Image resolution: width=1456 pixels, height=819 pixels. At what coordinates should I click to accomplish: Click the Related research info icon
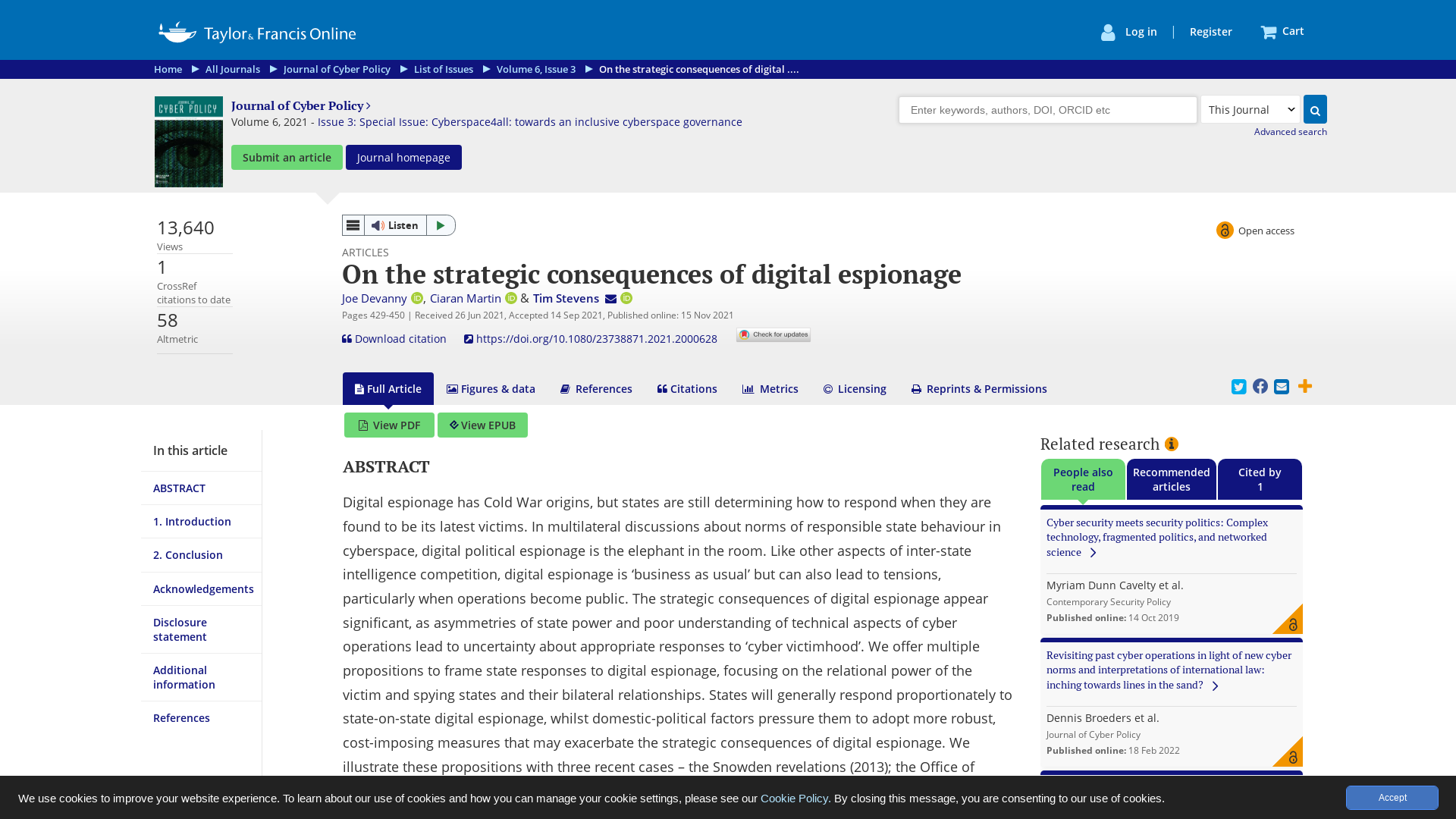[1172, 444]
